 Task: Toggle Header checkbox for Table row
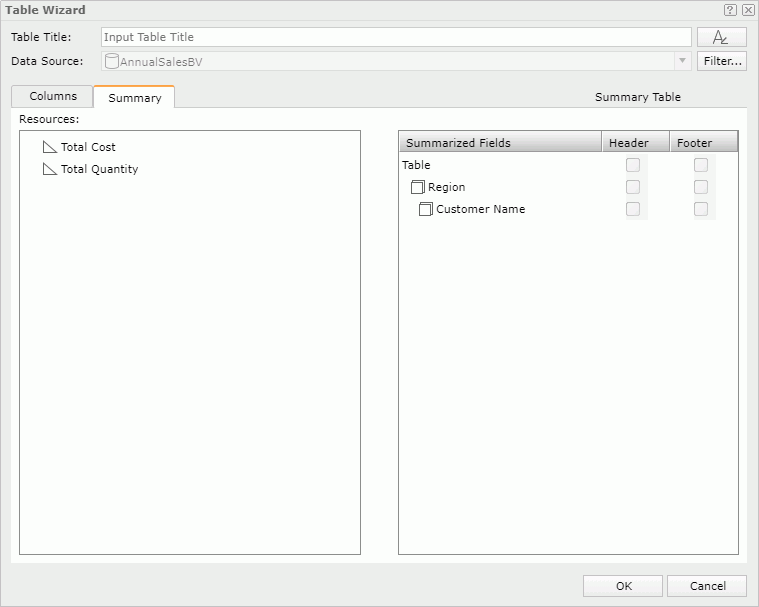(632, 165)
